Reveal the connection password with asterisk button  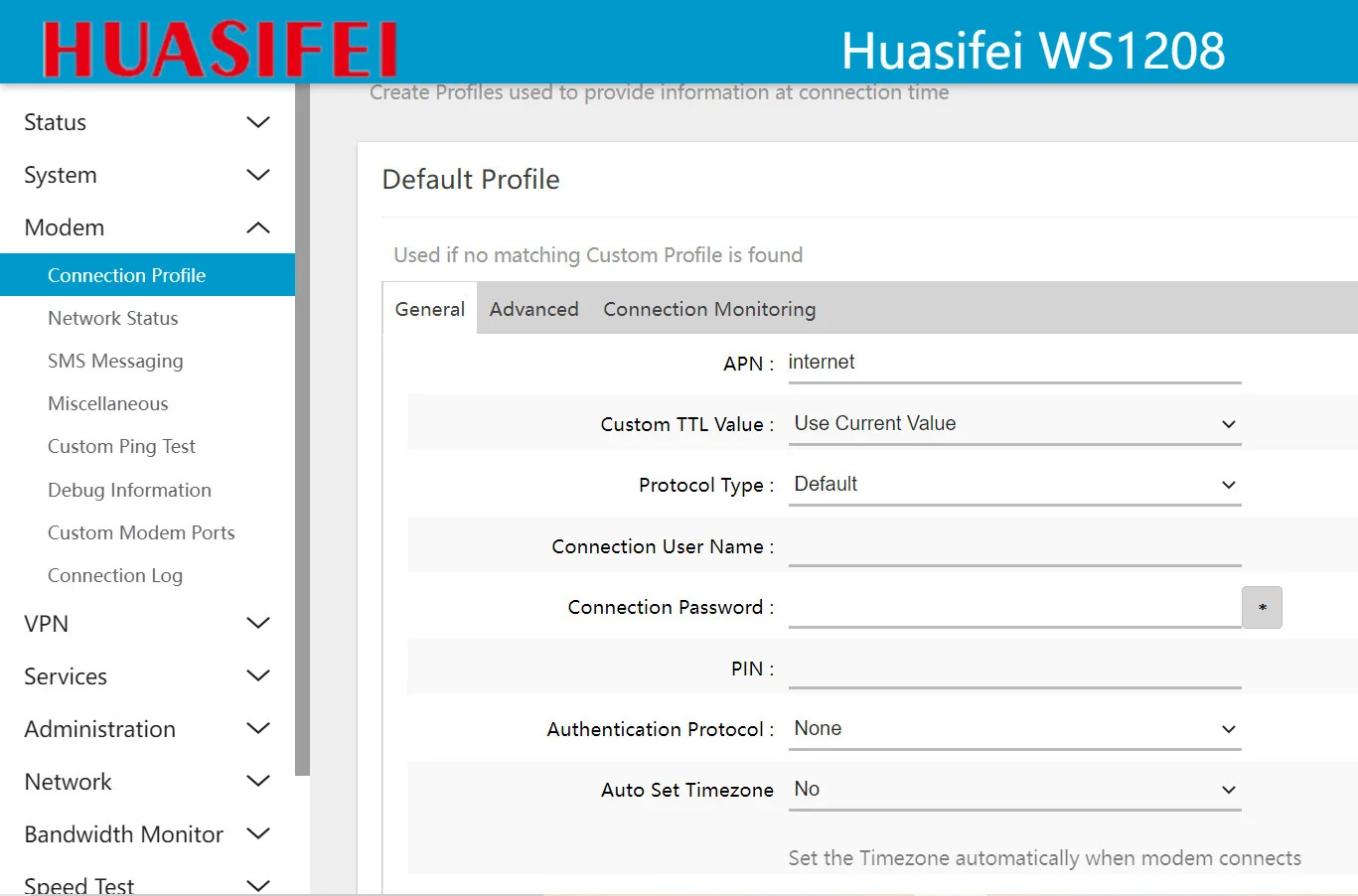[1262, 607]
